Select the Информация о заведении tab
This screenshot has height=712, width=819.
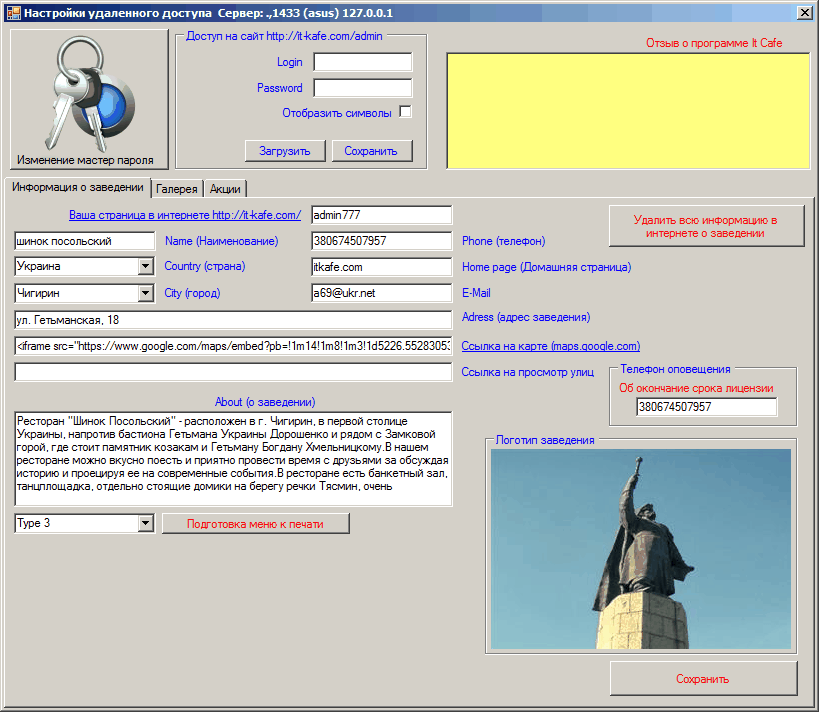[78, 187]
